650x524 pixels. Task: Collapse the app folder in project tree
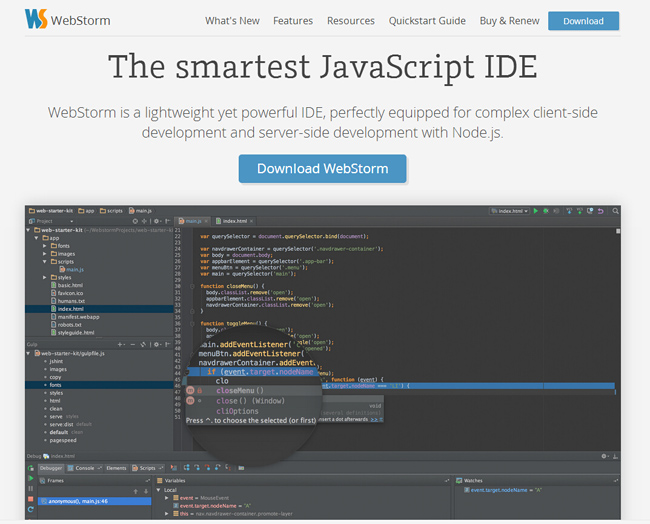36,238
